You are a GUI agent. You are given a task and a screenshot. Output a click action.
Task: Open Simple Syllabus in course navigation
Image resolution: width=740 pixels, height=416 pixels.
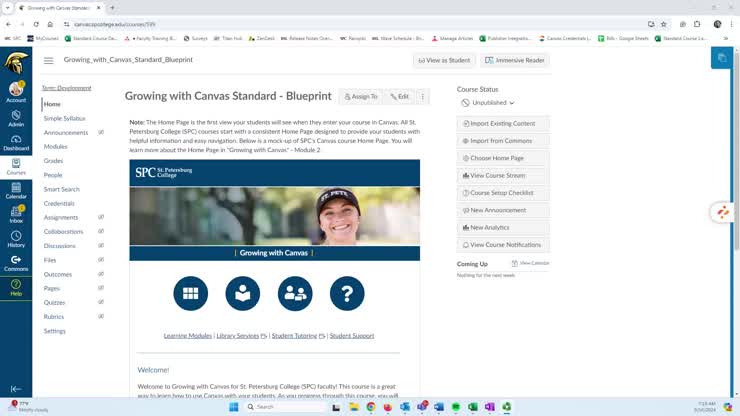[x=64, y=119]
